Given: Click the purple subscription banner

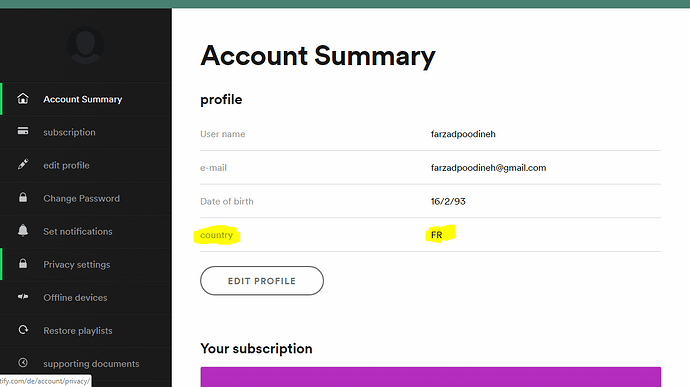Looking at the screenshot, I should point(430,377).
